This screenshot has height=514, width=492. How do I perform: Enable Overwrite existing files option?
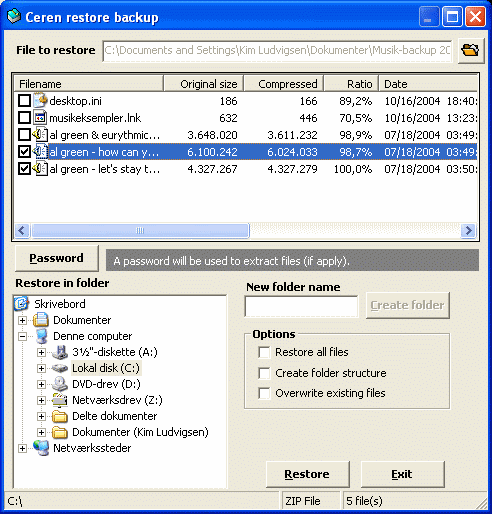tap(264, 393)
